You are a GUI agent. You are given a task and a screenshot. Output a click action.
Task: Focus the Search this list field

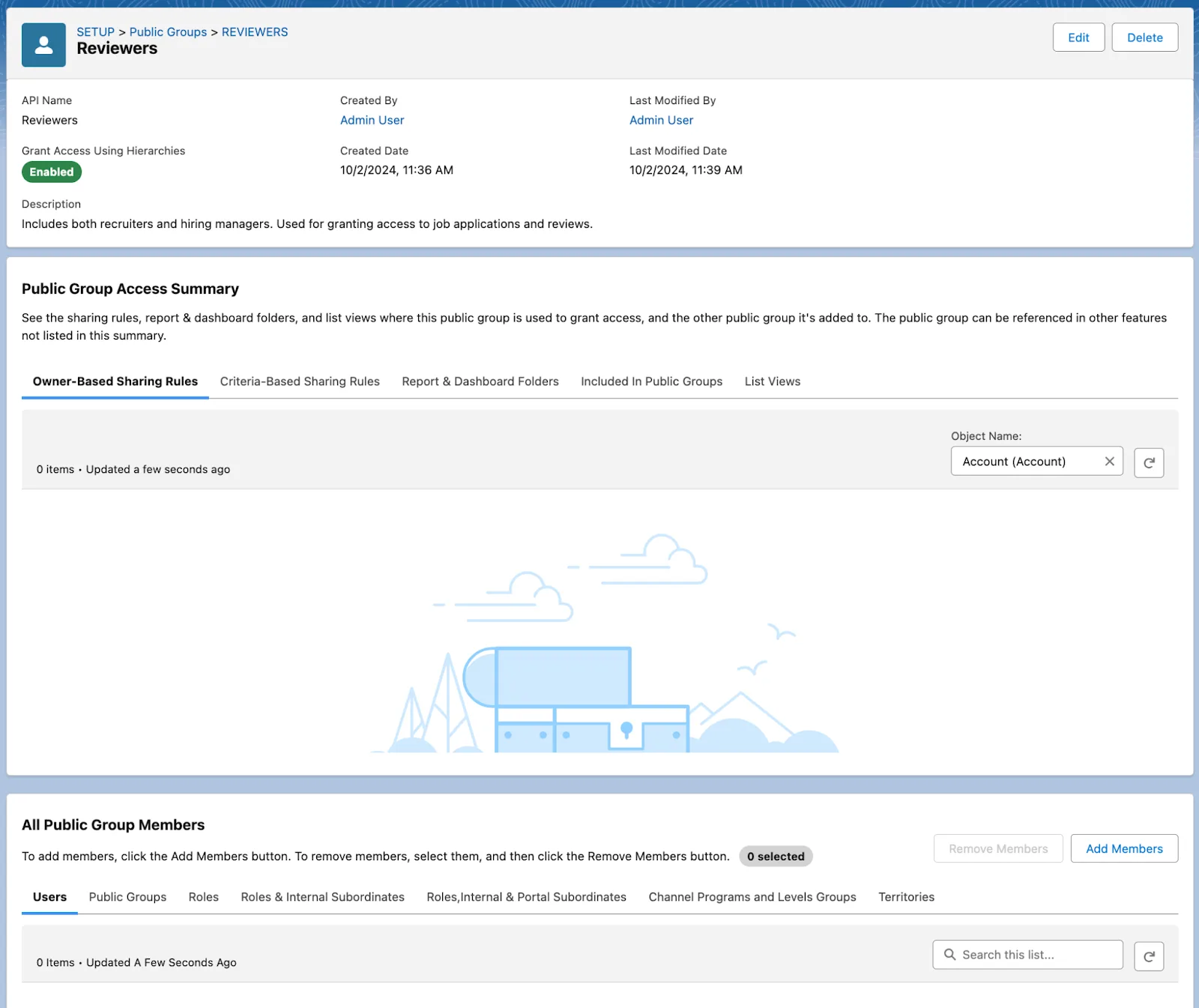coord(1027,955)
